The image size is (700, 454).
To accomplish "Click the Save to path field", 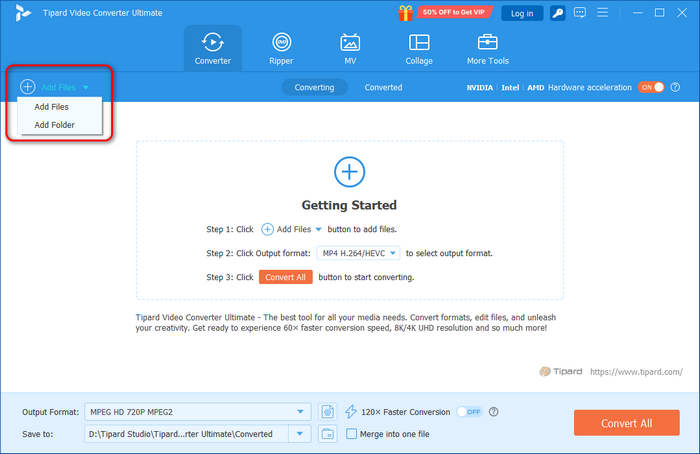I will [187, 434].
